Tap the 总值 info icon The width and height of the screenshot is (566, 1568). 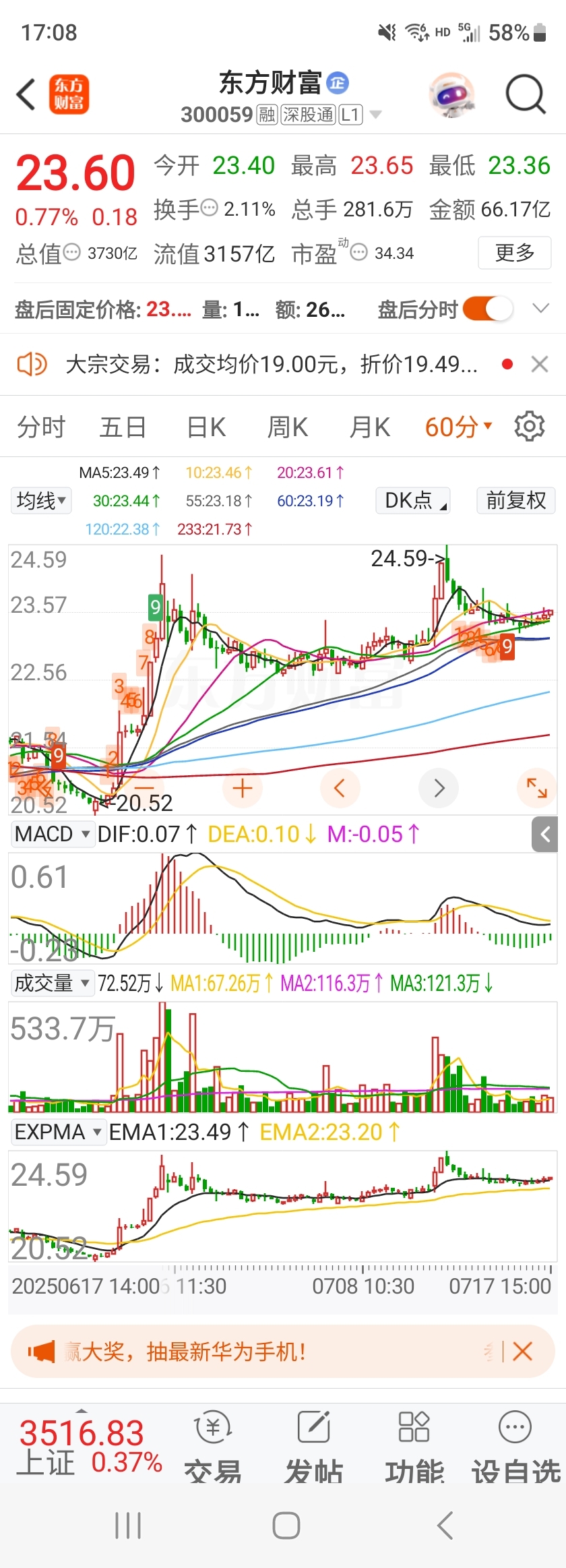click(71, 252)
